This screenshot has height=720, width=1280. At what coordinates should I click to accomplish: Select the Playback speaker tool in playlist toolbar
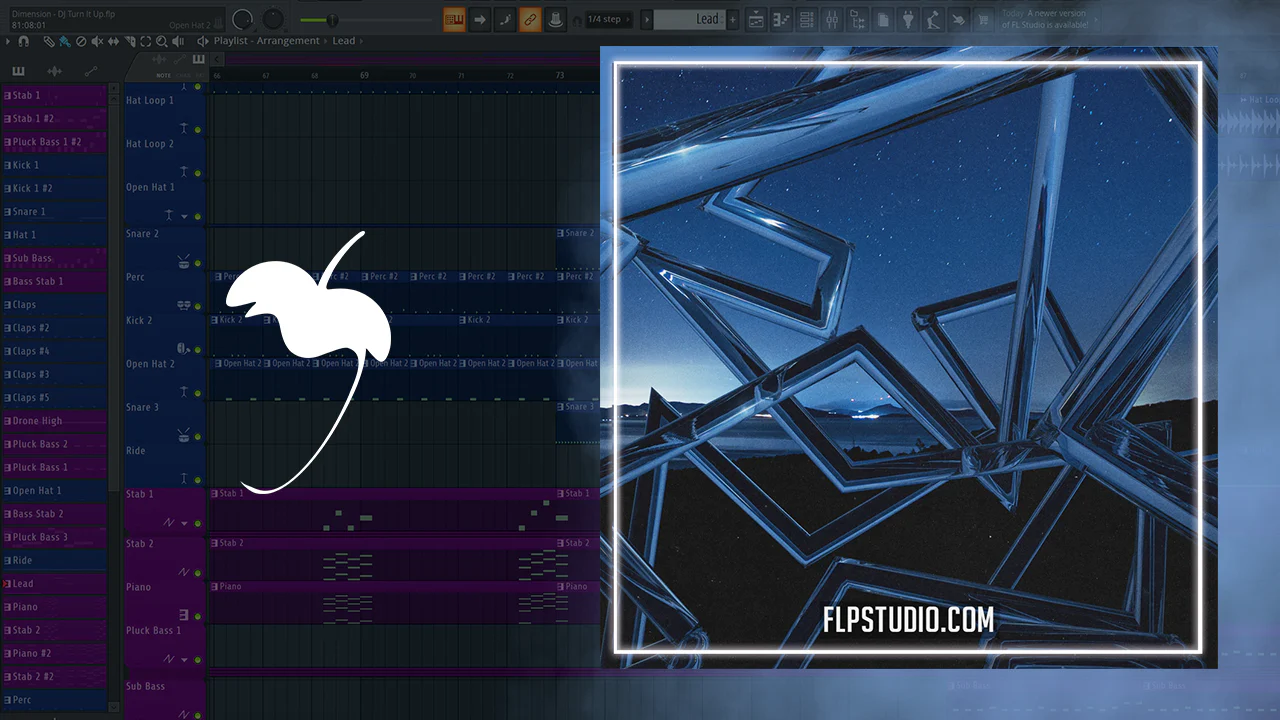click(177, 41)
